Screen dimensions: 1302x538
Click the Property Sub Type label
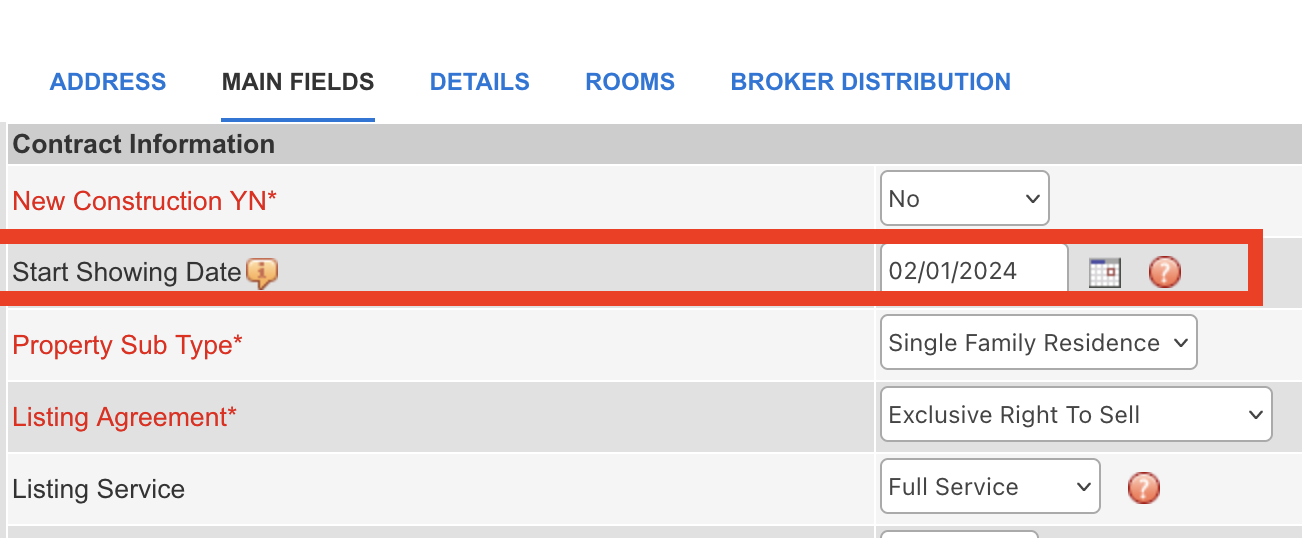click(x=128, y=345)
